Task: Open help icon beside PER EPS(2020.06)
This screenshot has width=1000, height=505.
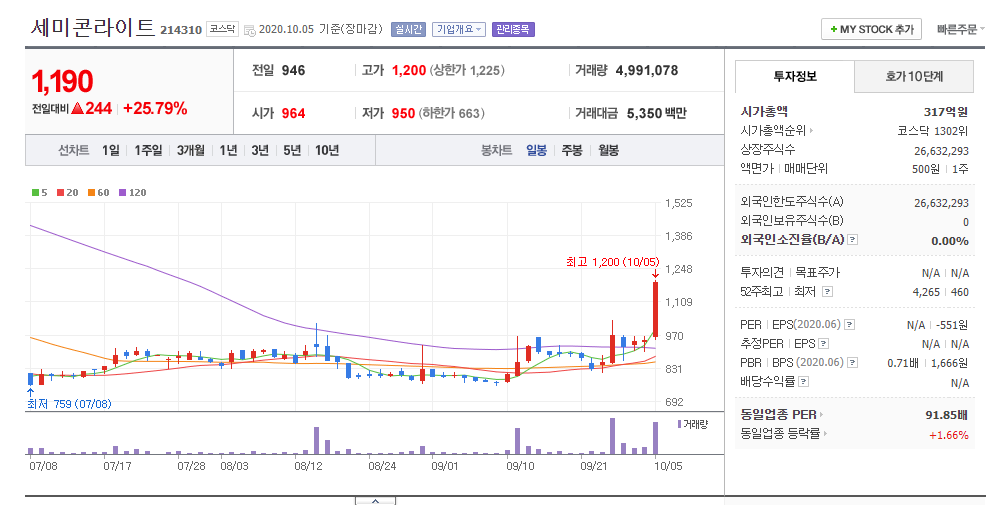Action: point(849,325)
